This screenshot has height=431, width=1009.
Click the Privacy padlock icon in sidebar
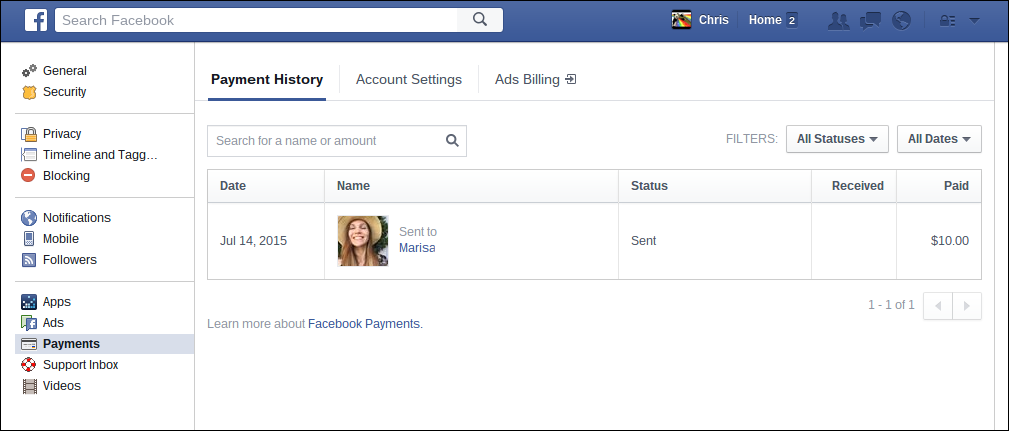(29, 134)
